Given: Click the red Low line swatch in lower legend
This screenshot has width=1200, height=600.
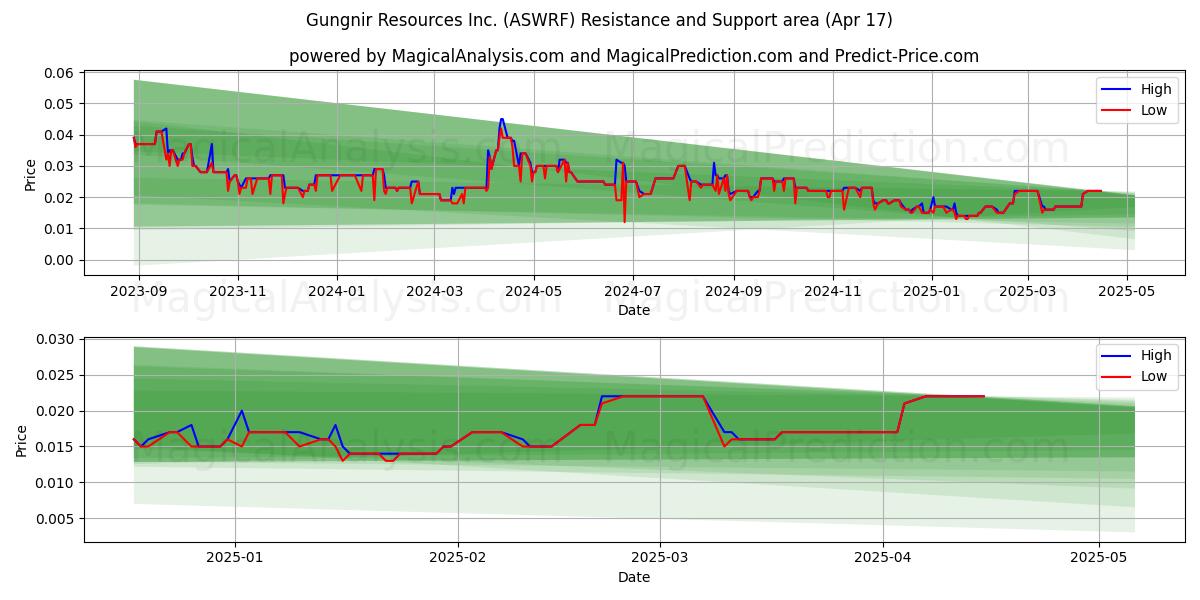Looking at the screenshot, I should point(1115,377).
